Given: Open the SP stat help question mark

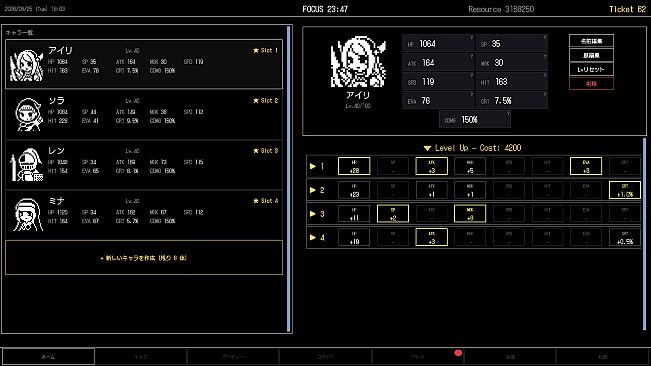Looking at the screenshot, I should pos(545,37).
